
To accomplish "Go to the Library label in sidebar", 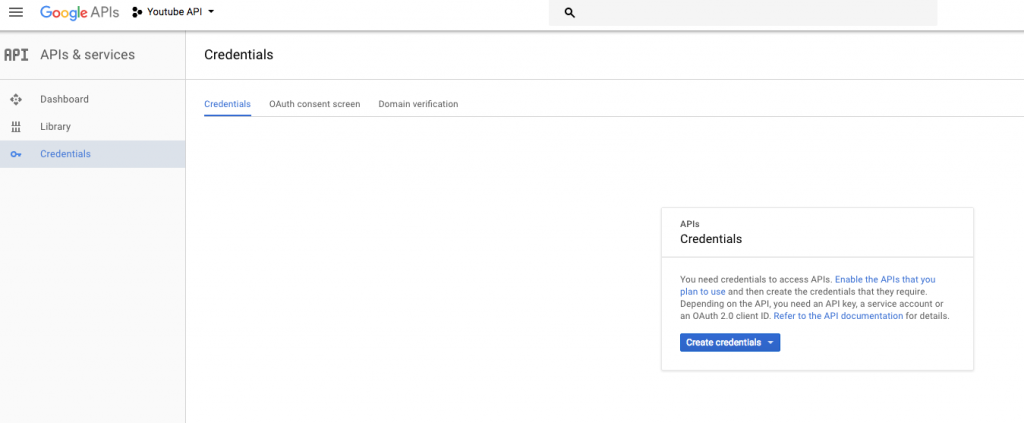I will pos(55,127).
